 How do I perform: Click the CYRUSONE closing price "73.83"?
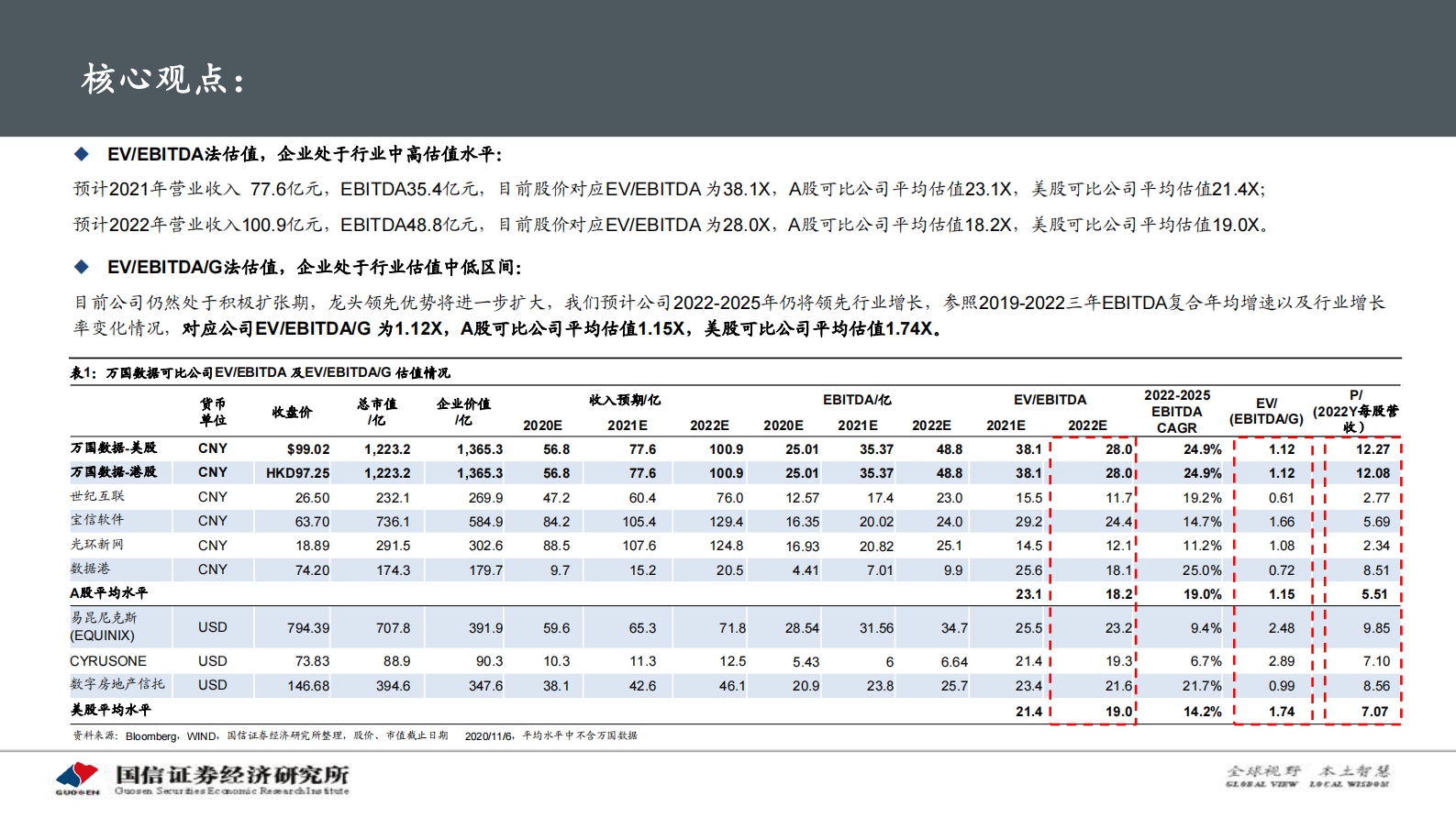[x=312, y=661]
